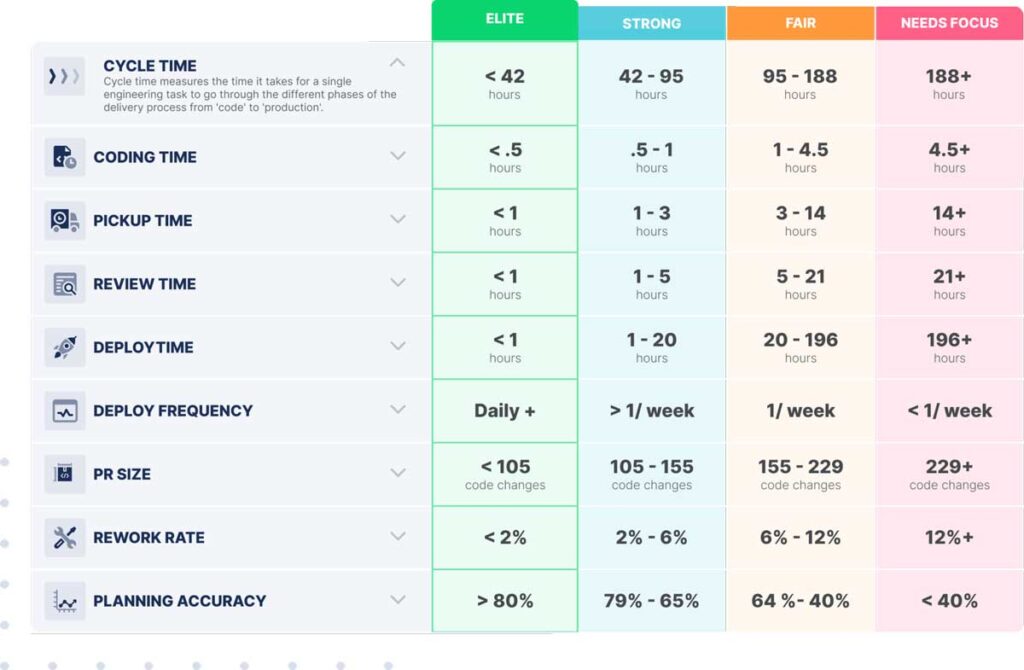Click the Cycle Time arrows icon
1024x670 pixels.
click(64, 77)
